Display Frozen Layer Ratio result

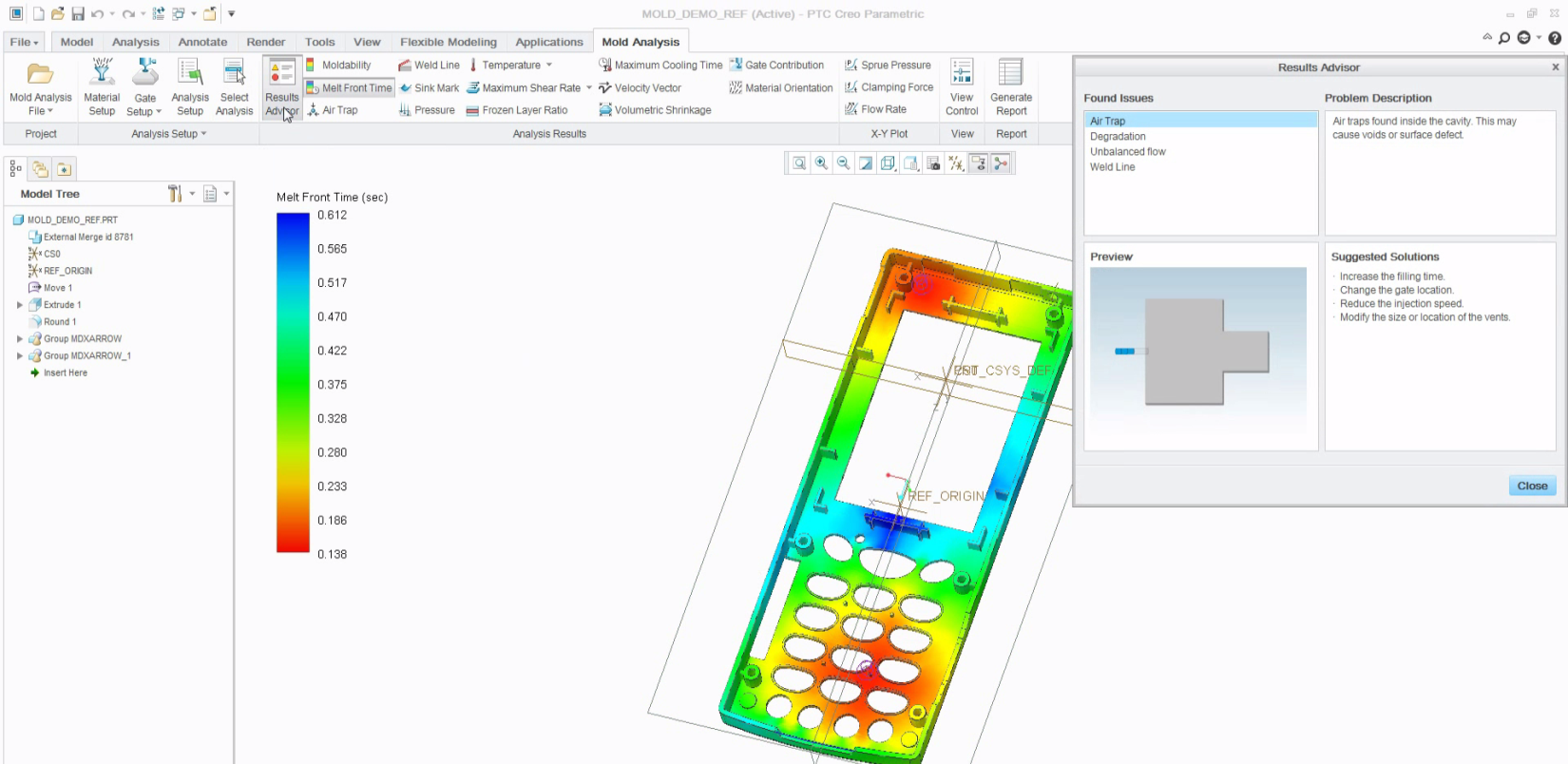[x=517, y=110]
